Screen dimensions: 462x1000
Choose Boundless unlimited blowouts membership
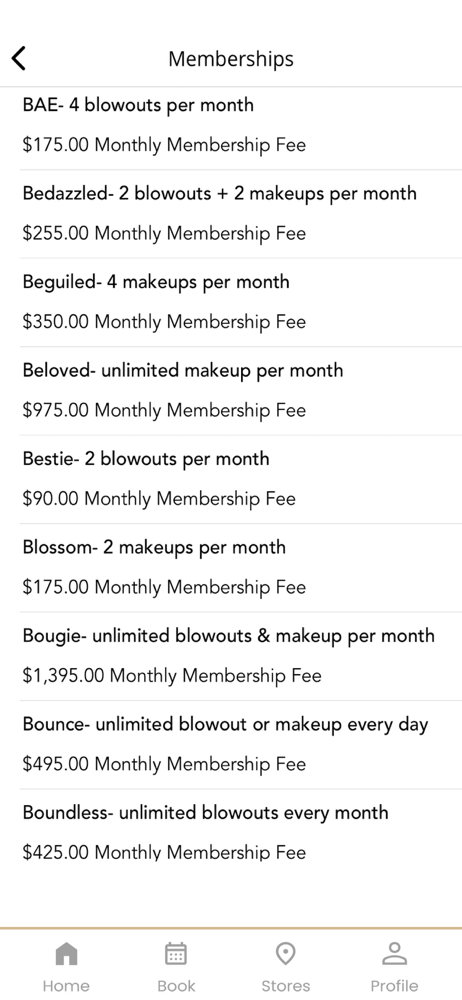(x=231, y=834)
